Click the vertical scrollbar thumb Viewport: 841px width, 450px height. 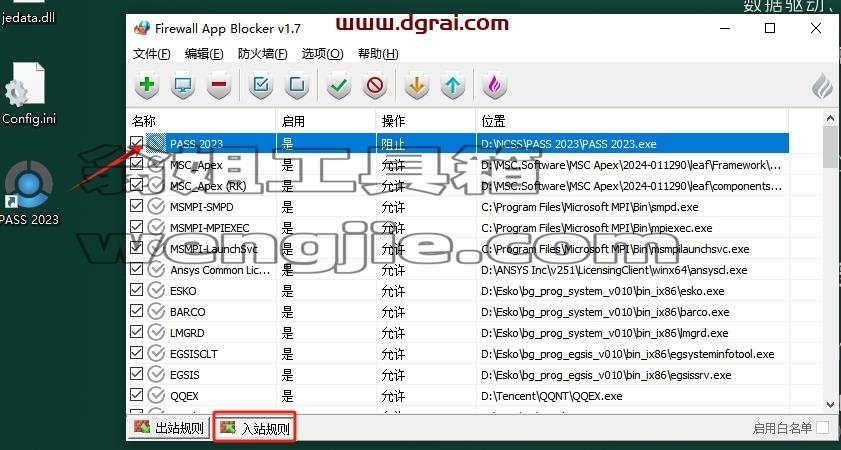(x=830, y=147)
